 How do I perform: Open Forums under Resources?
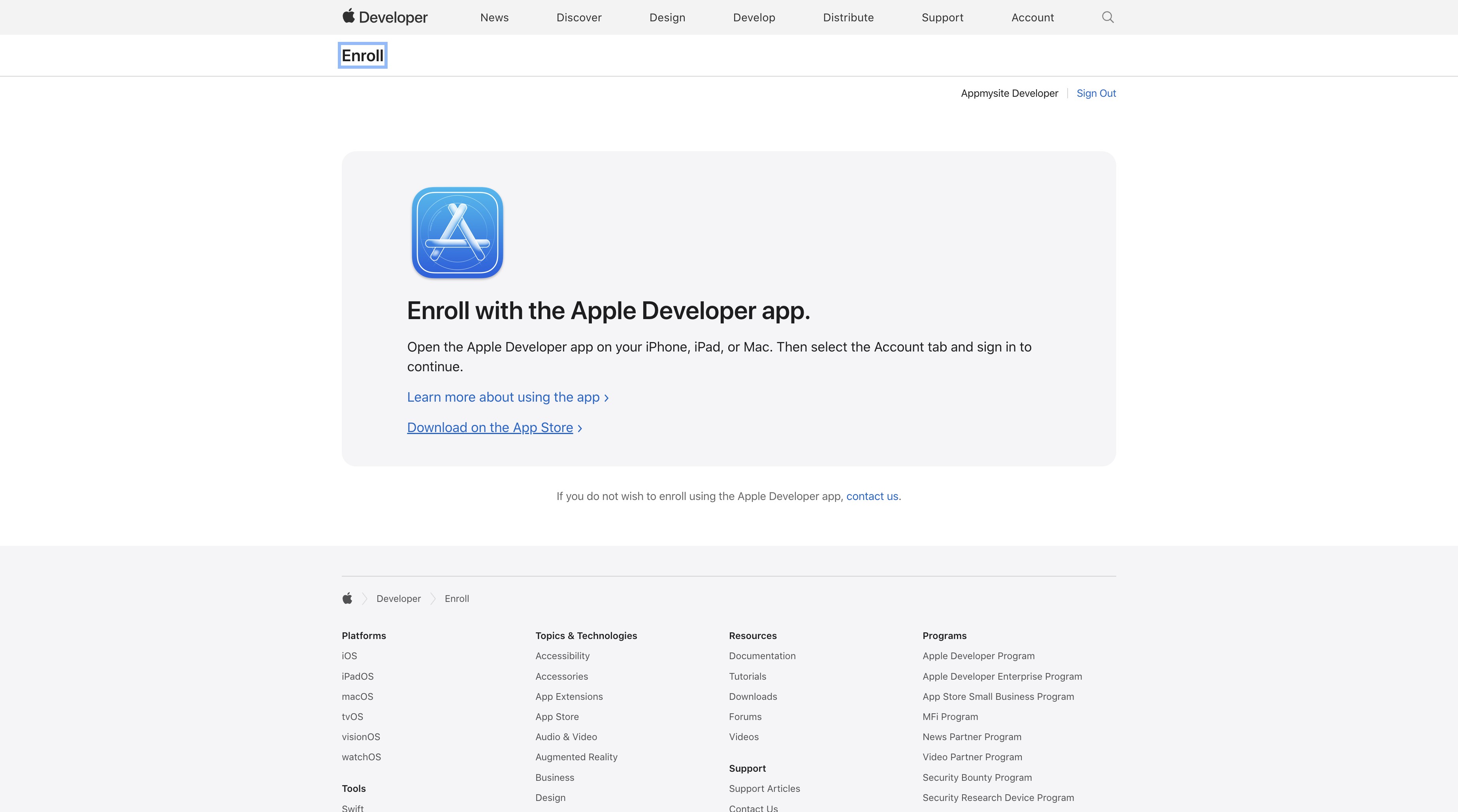(x=745, y=716)
